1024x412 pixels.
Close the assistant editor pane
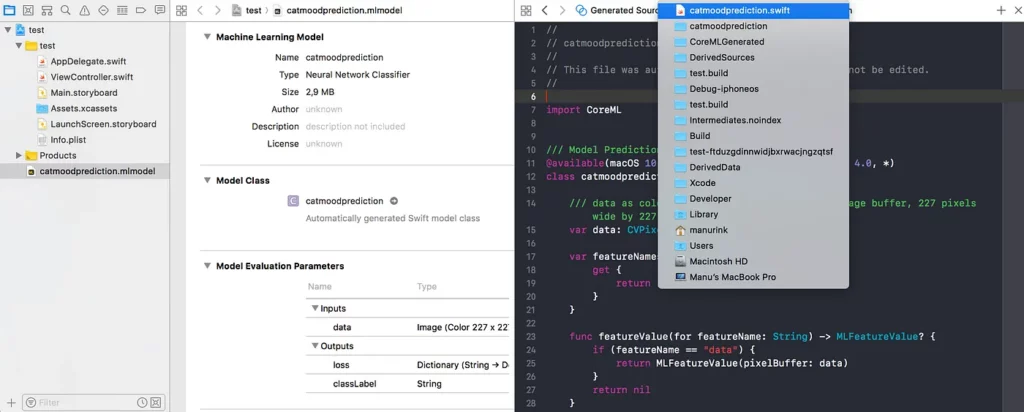coord(1016,10)
